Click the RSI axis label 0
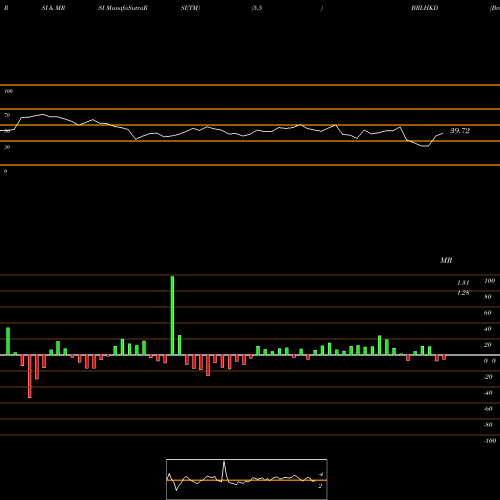This screenshot has width=500, height=500. click(x=6, y=171)
